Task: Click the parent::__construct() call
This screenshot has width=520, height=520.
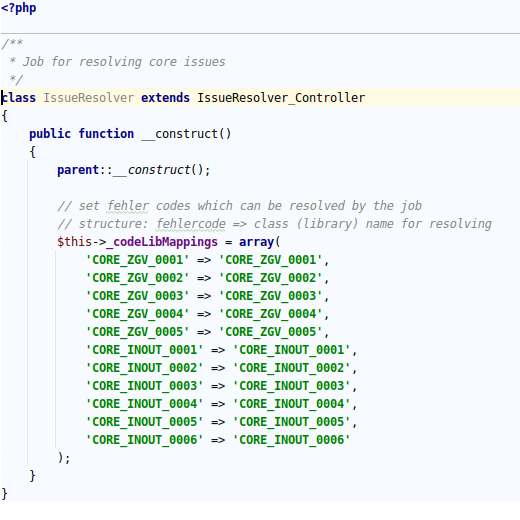Action: coord(134,170)
